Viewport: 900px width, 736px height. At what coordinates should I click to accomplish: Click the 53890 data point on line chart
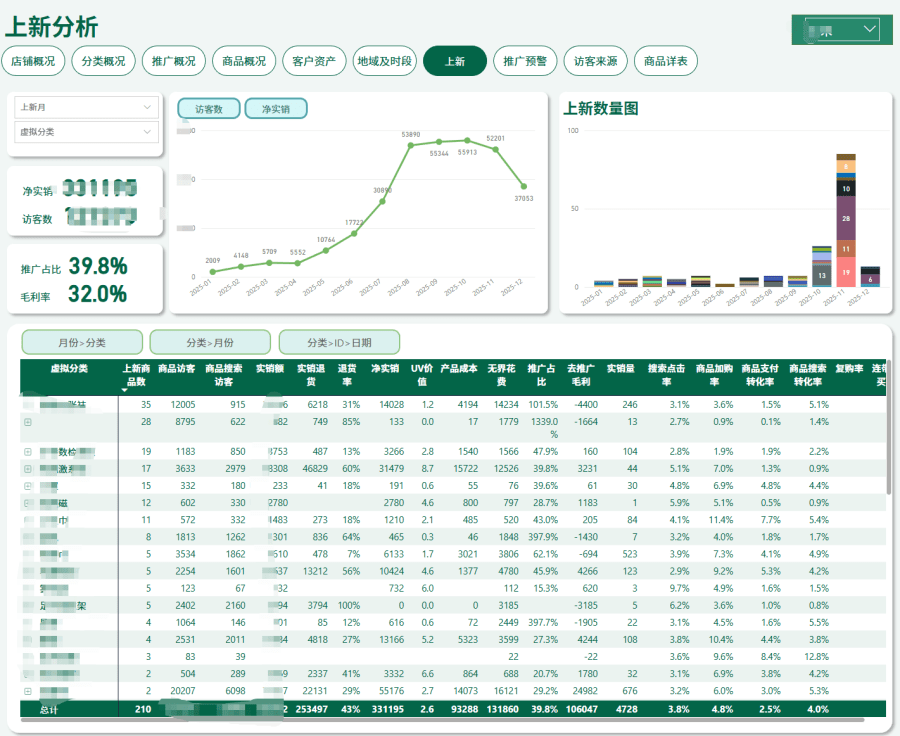(410, 145)
